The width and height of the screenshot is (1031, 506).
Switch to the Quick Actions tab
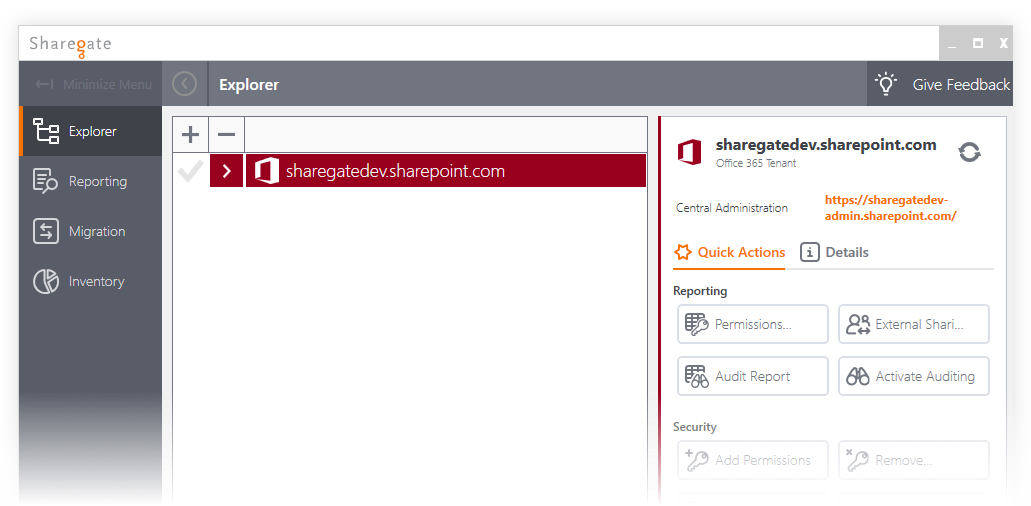click(x=729, y=252)
